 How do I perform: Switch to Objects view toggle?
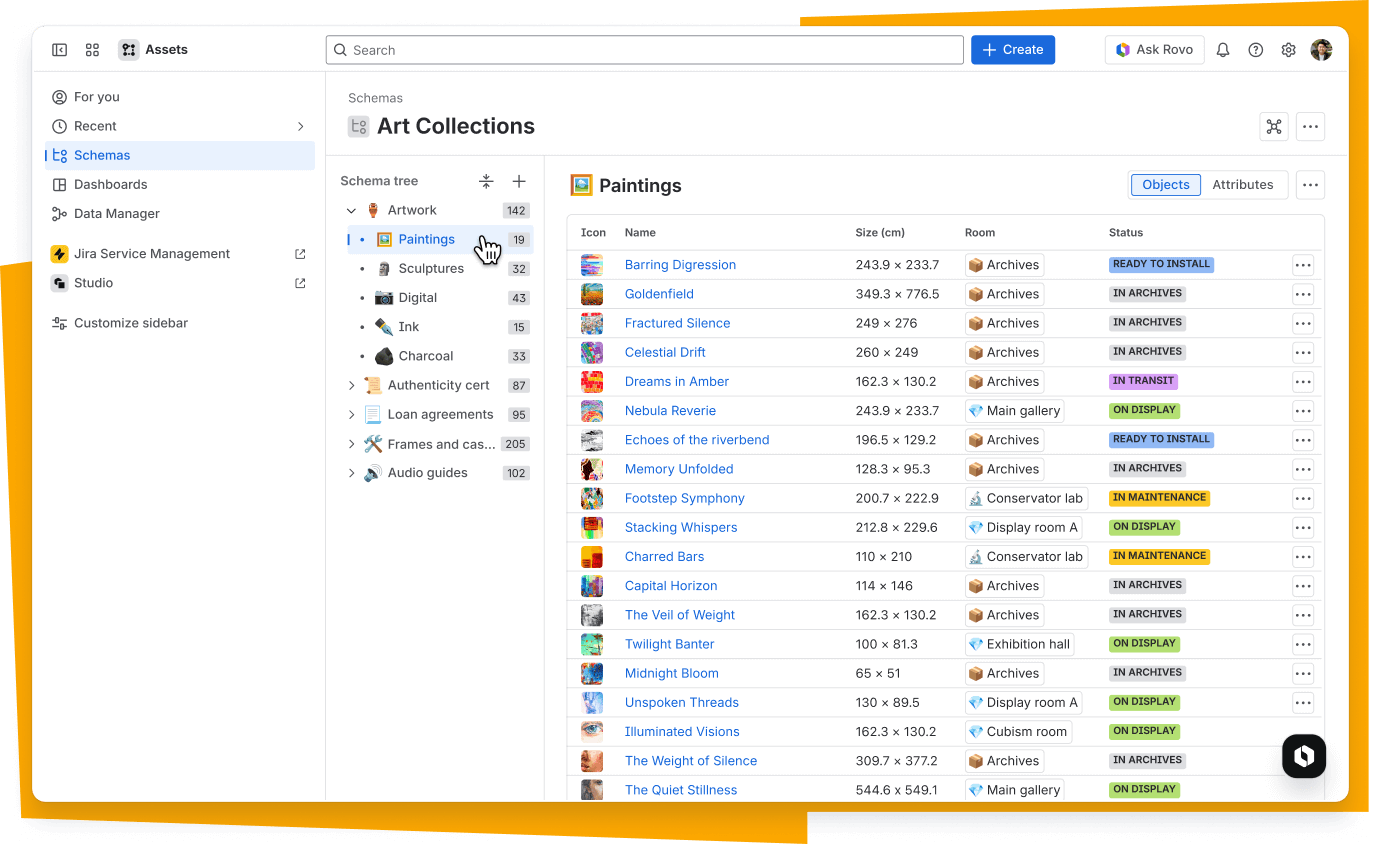point(1165,185)
